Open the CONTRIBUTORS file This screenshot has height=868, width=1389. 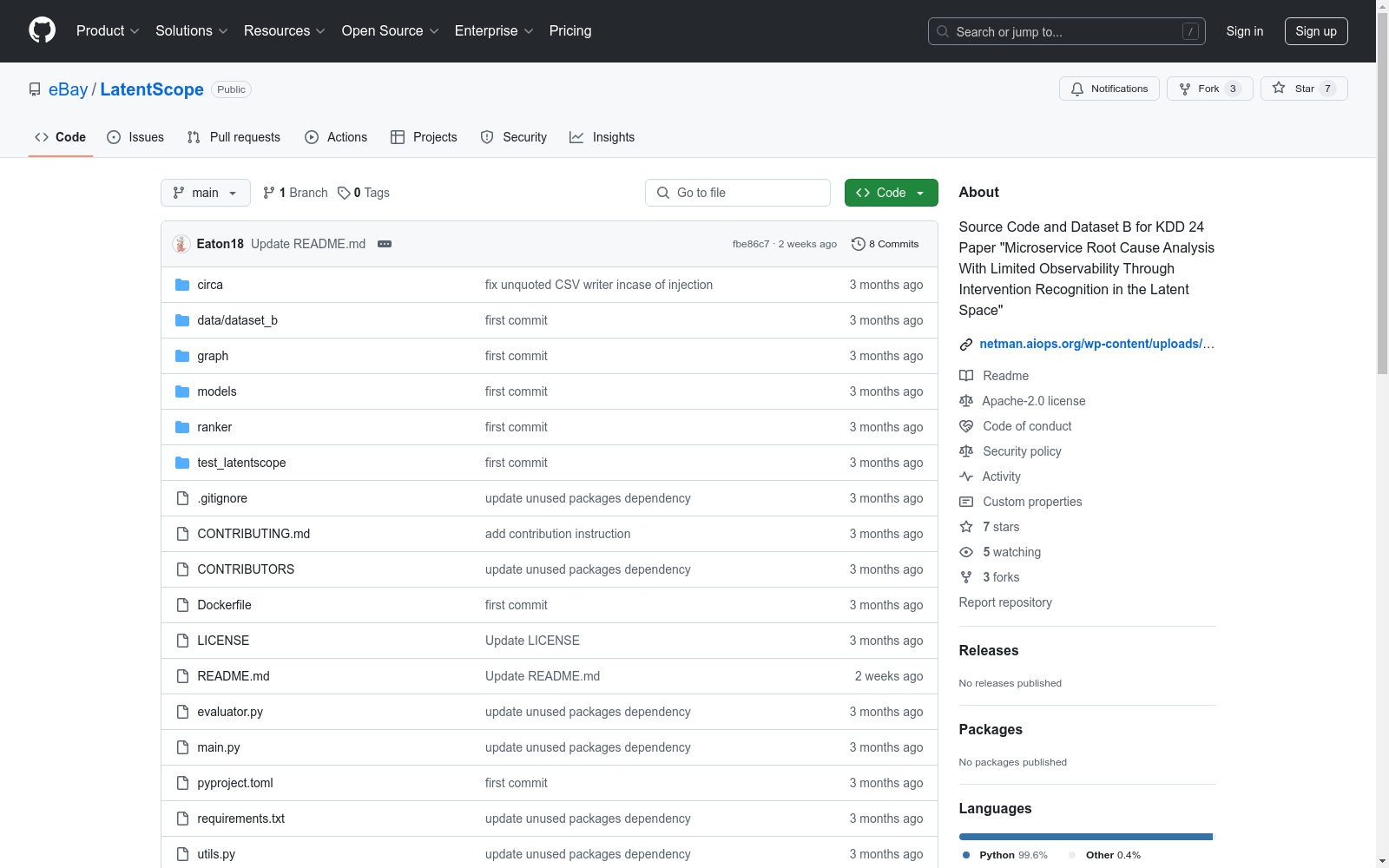[246, 569]
